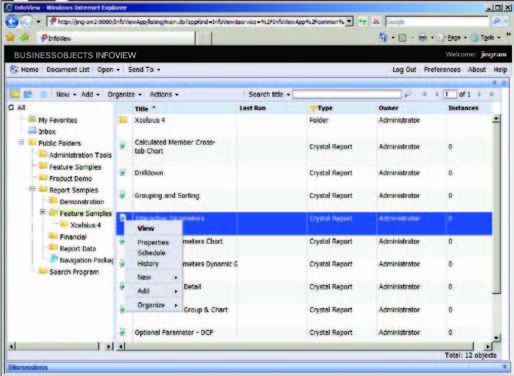
Task: Click the About link
Action: pyautogui.click(x=477, y=69)
